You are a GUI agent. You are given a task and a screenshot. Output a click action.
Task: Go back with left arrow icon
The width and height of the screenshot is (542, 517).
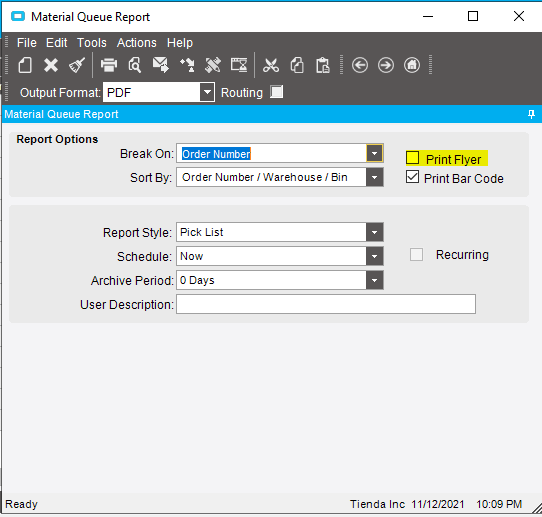tap(360, 65)
